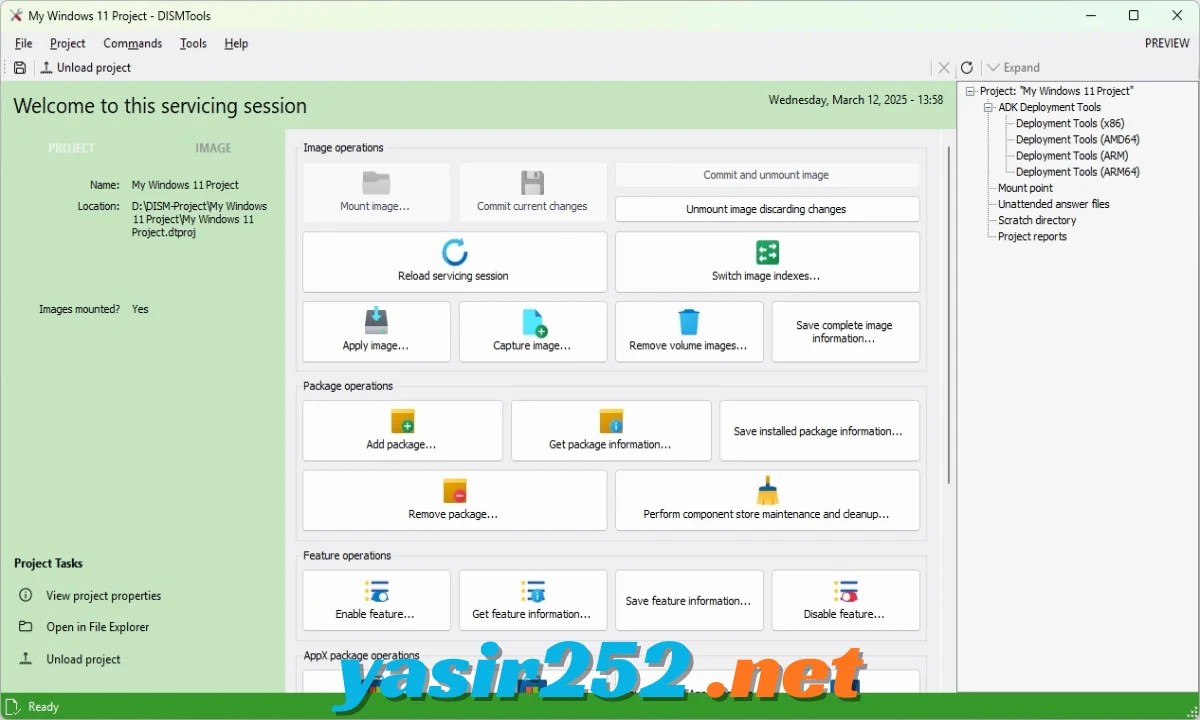This screenshot has width=1200, height=720.
Task: Click Unload project in the top toolbar
Action: coord(86,68)
